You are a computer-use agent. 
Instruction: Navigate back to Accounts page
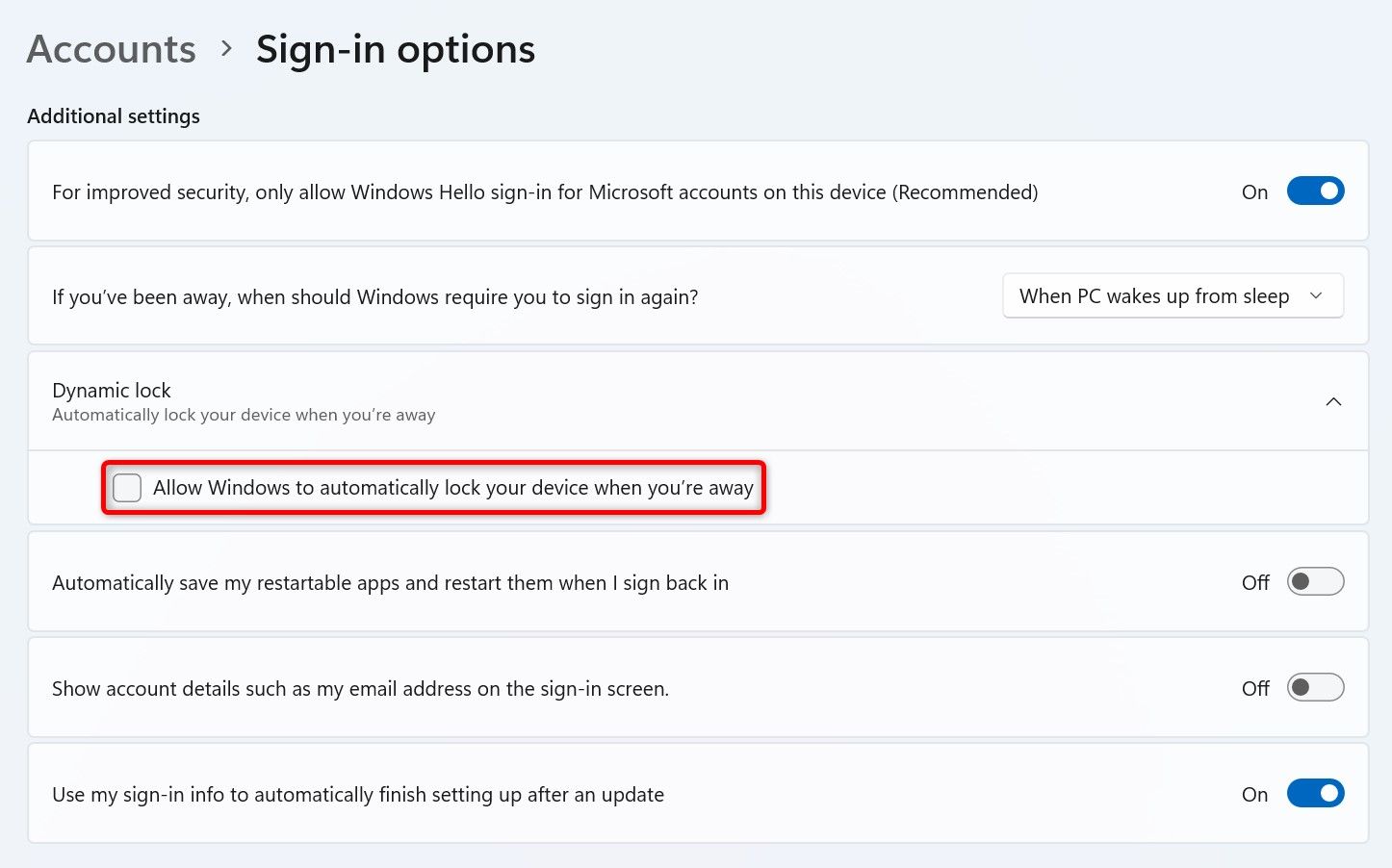[111, 48]
